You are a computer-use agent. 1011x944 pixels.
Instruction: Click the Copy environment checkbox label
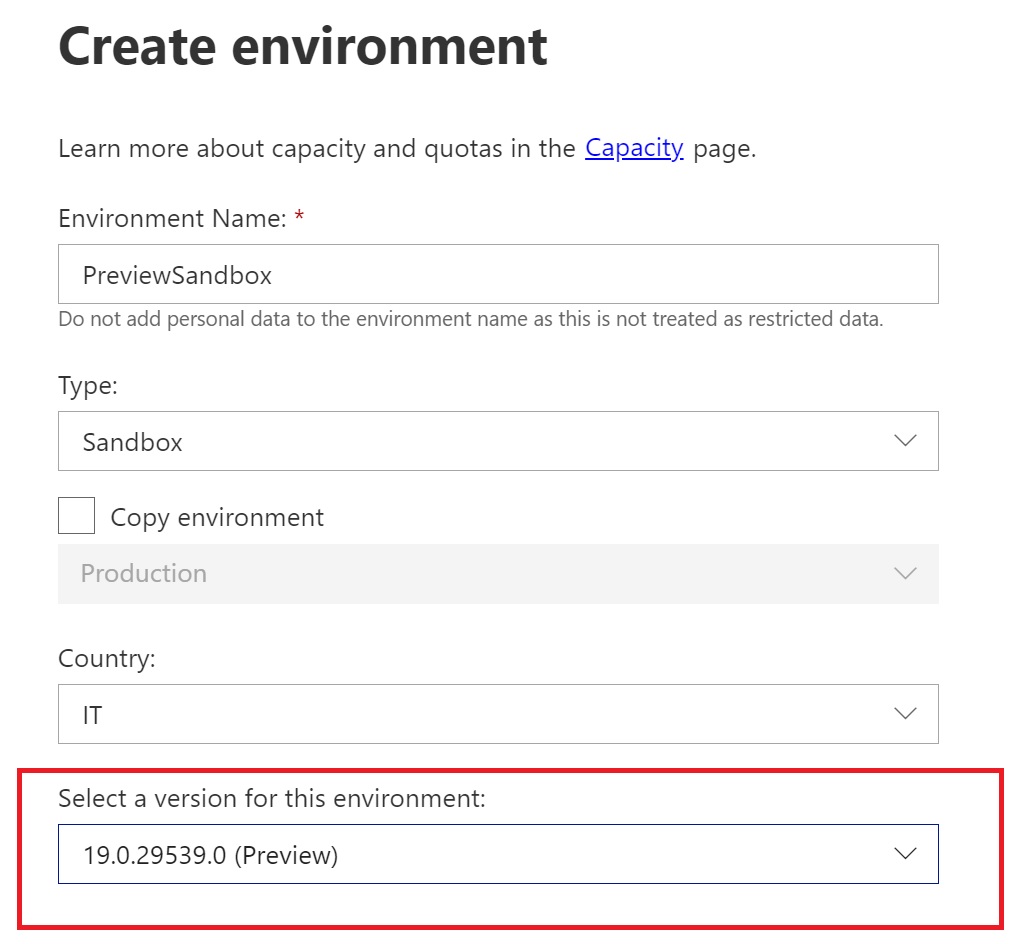click(217, 517)
